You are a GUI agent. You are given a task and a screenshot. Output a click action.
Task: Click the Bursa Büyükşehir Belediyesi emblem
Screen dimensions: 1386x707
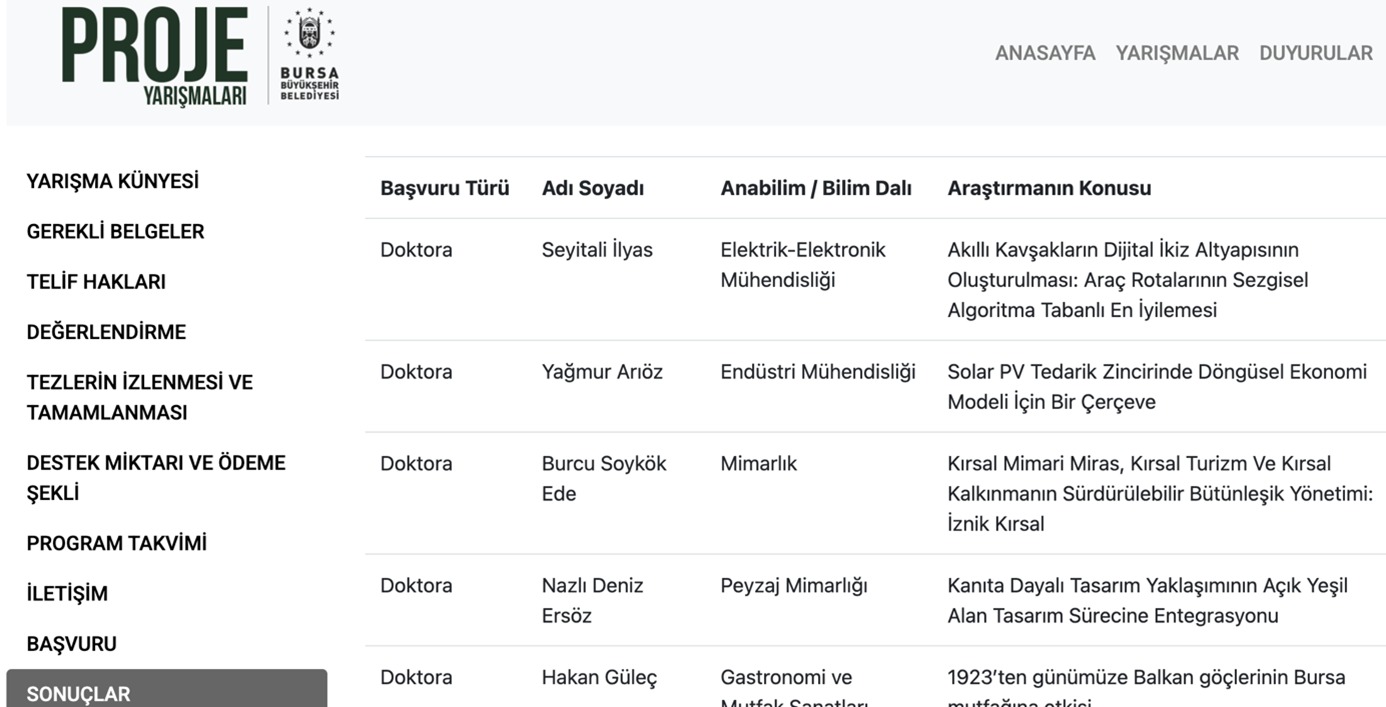point(309,56)
